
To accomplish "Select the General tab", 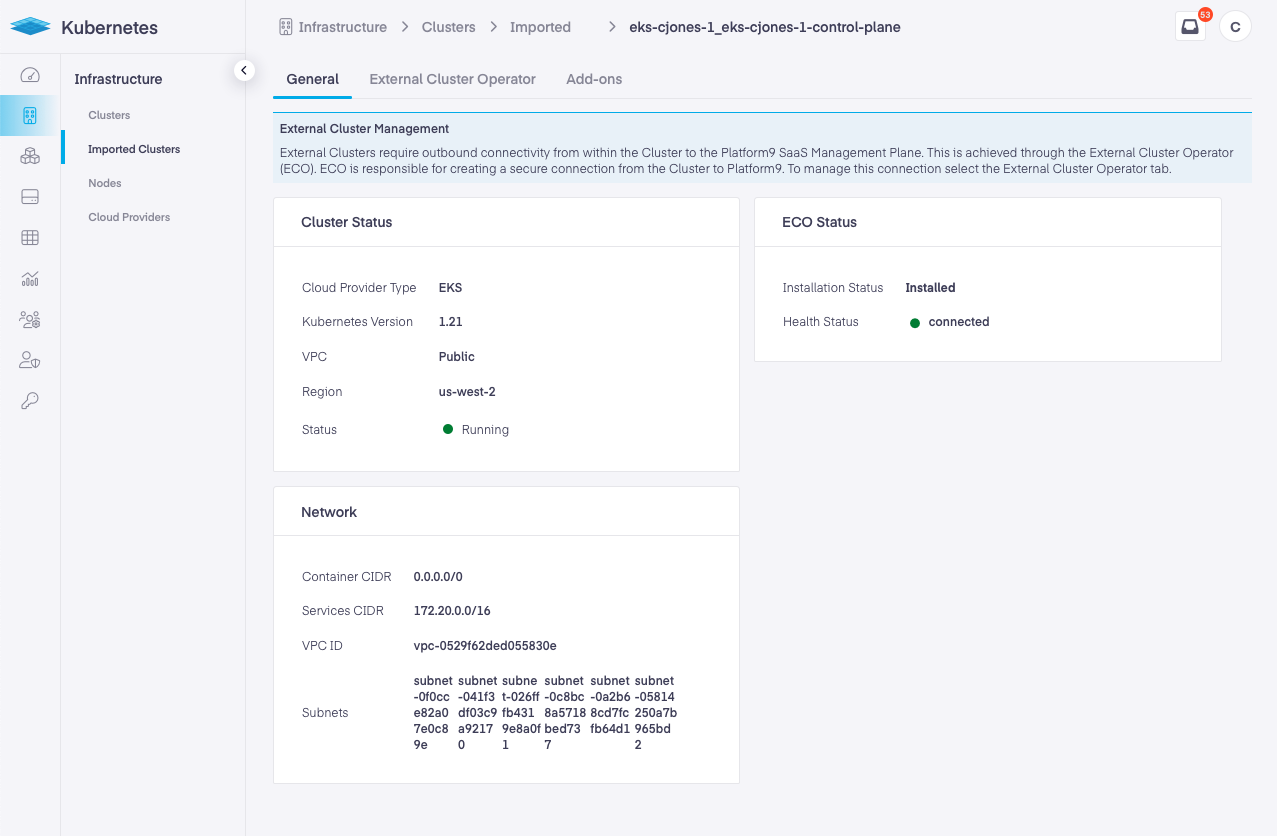I will (x=312, y=79).
